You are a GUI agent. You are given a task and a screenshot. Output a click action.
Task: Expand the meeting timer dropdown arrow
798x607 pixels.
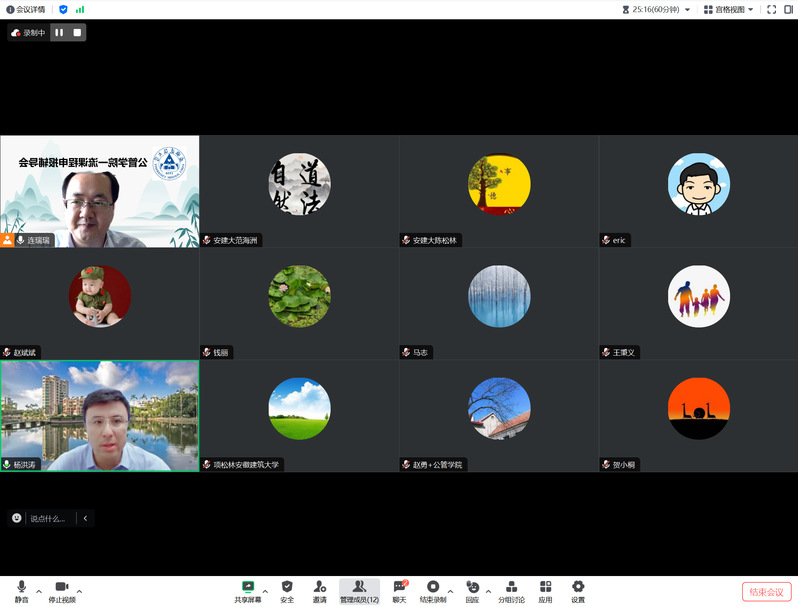coord(687,10)
